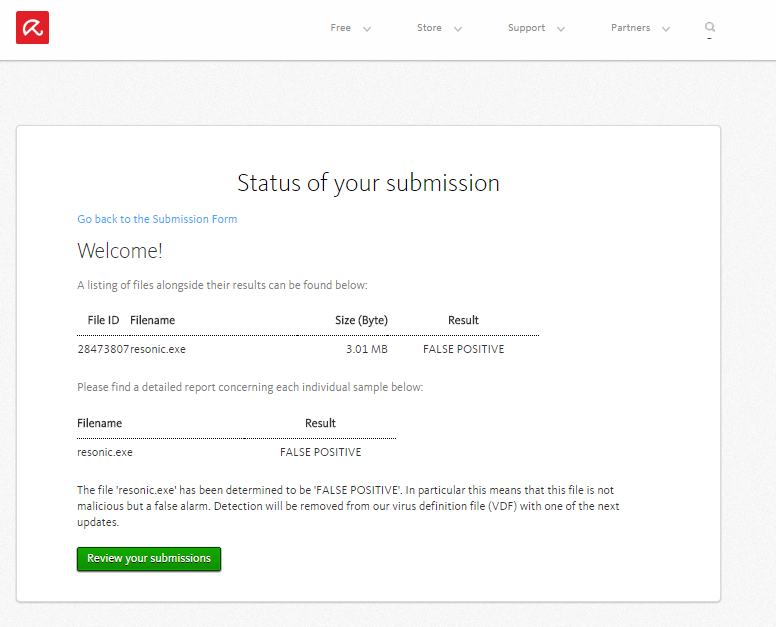Viewport: 776px width, 627px height.
Task: Click the Welcome! heading text
Action: coord(120,251)
